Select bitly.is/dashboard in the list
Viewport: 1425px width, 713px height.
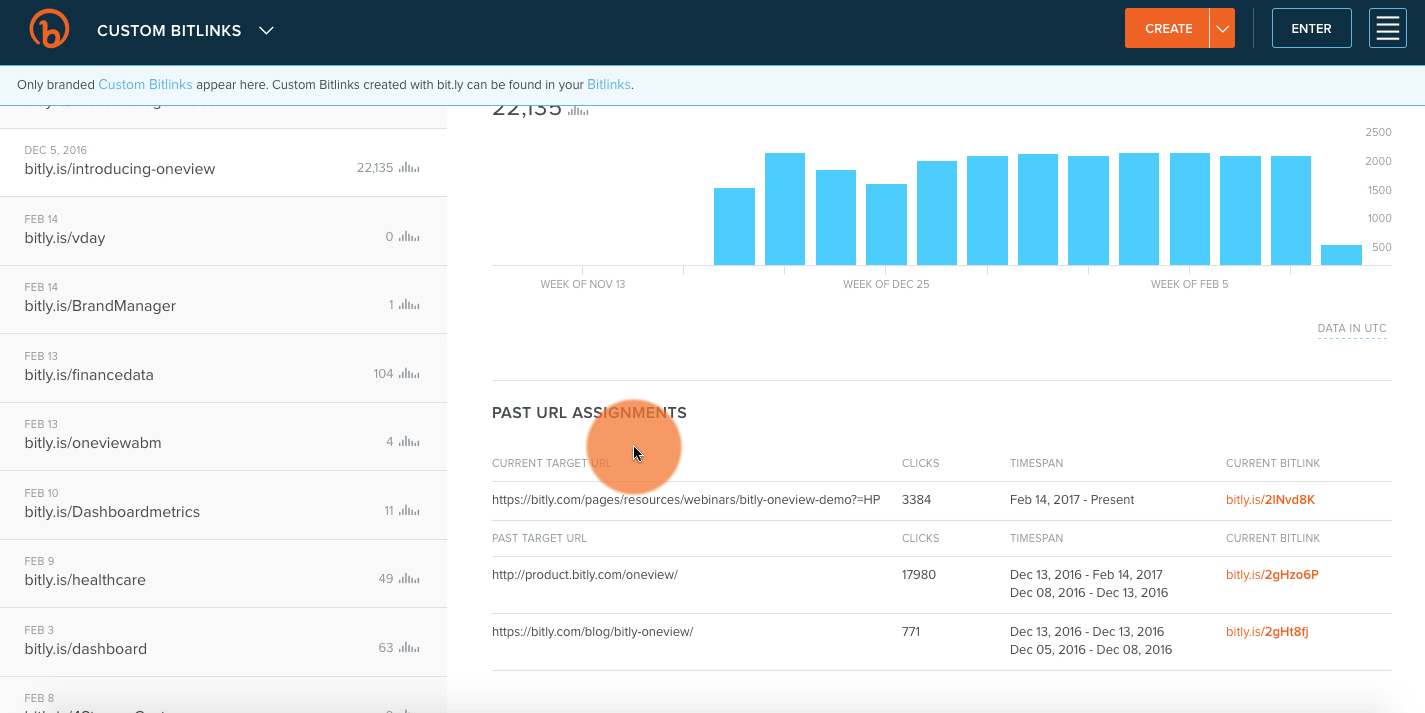[223, 642]
